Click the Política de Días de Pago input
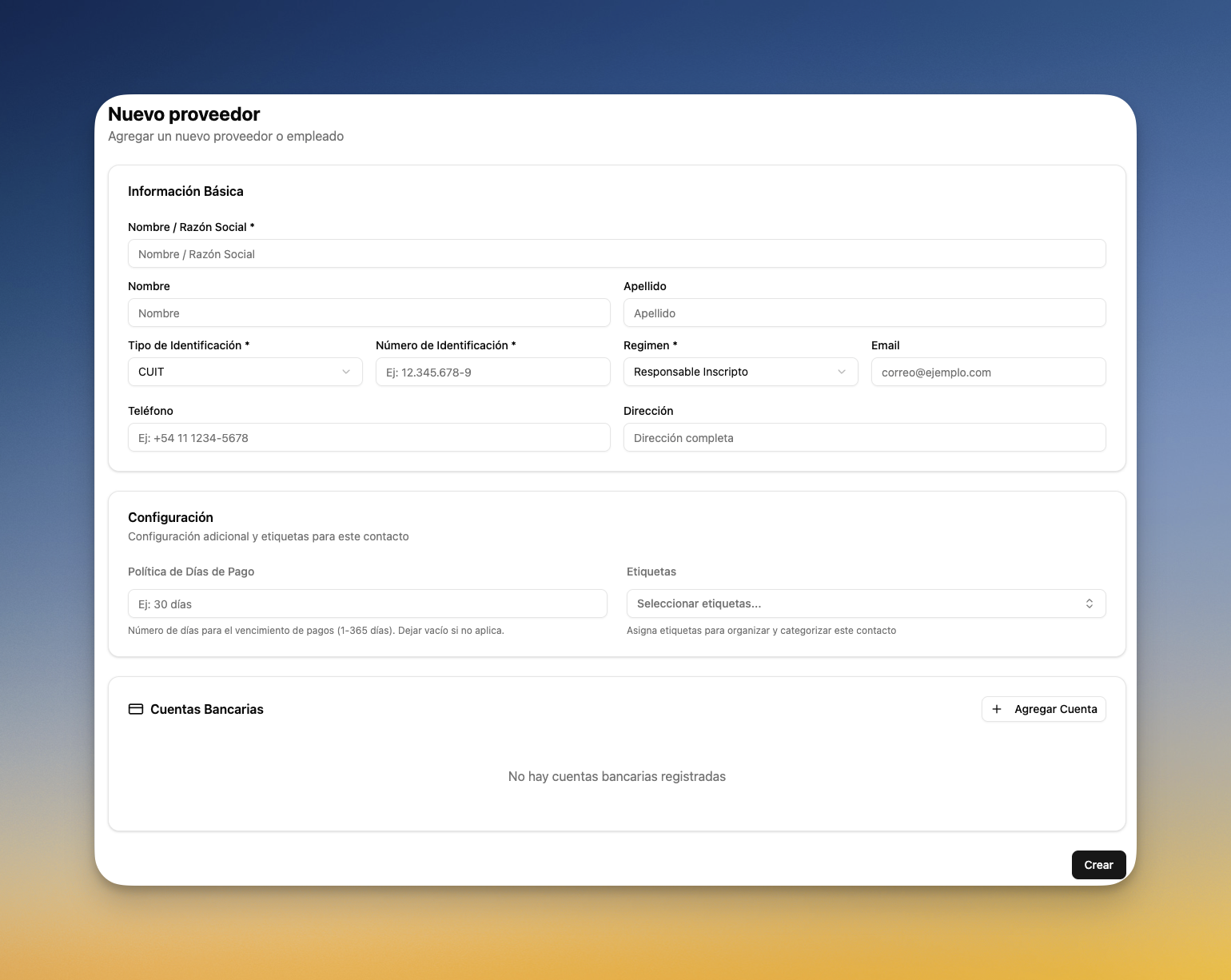 (x=367, y=604)
